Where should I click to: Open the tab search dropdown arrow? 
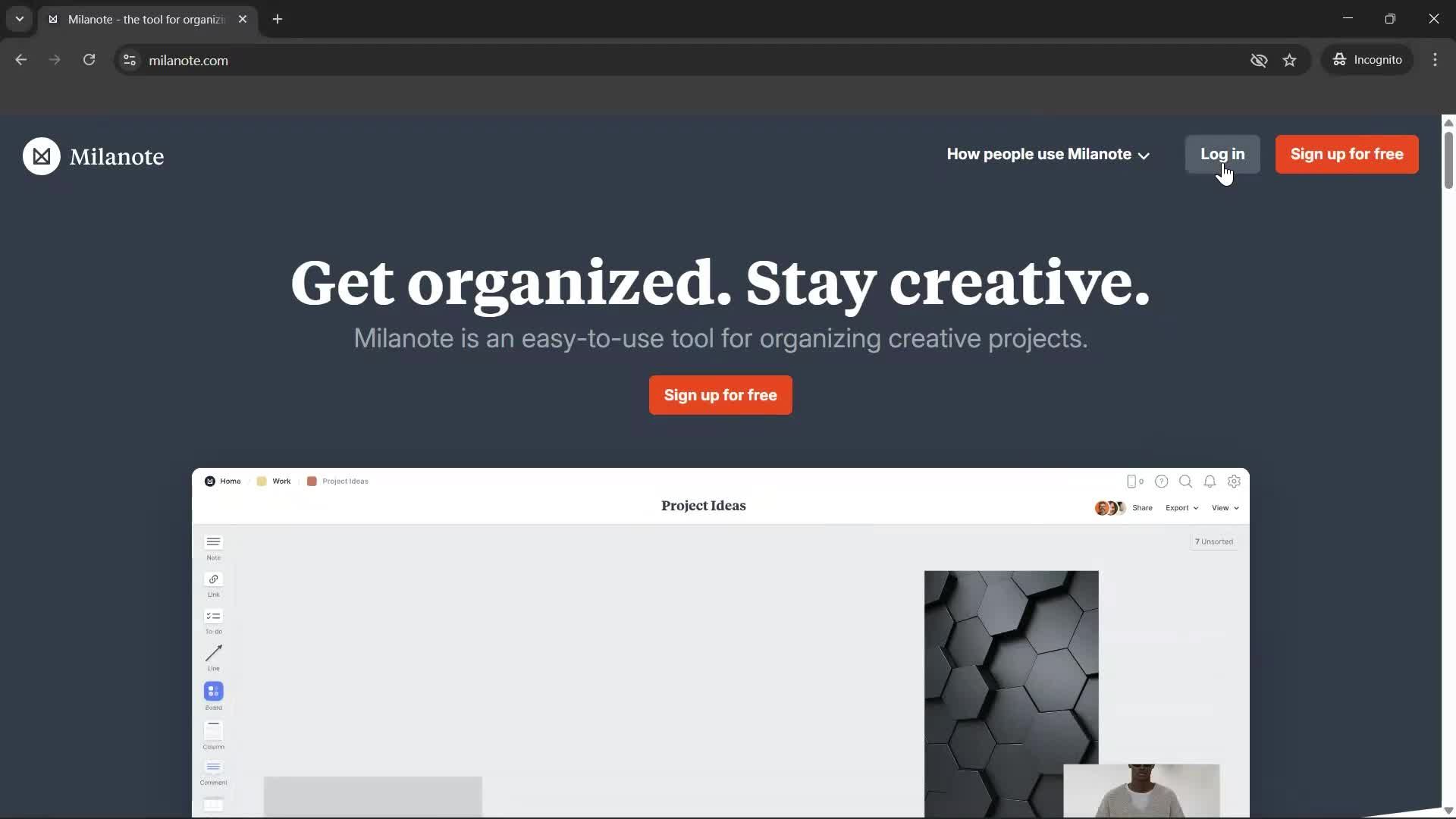click(x=20, y=19)
